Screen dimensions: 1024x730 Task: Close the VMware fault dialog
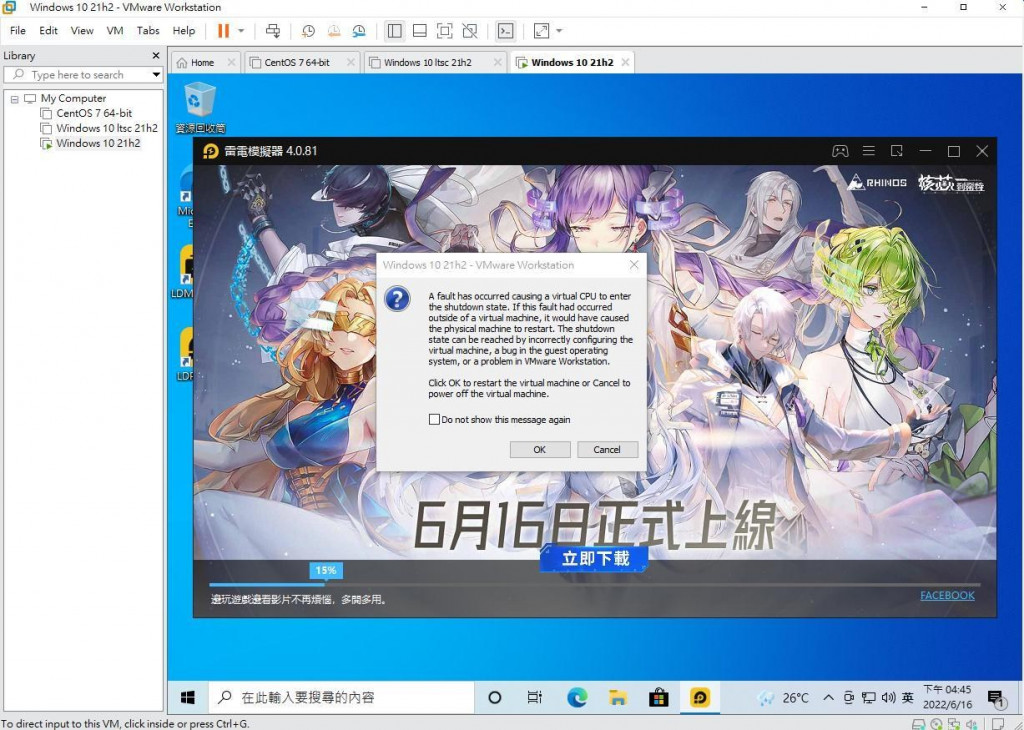tap(633, 264)
